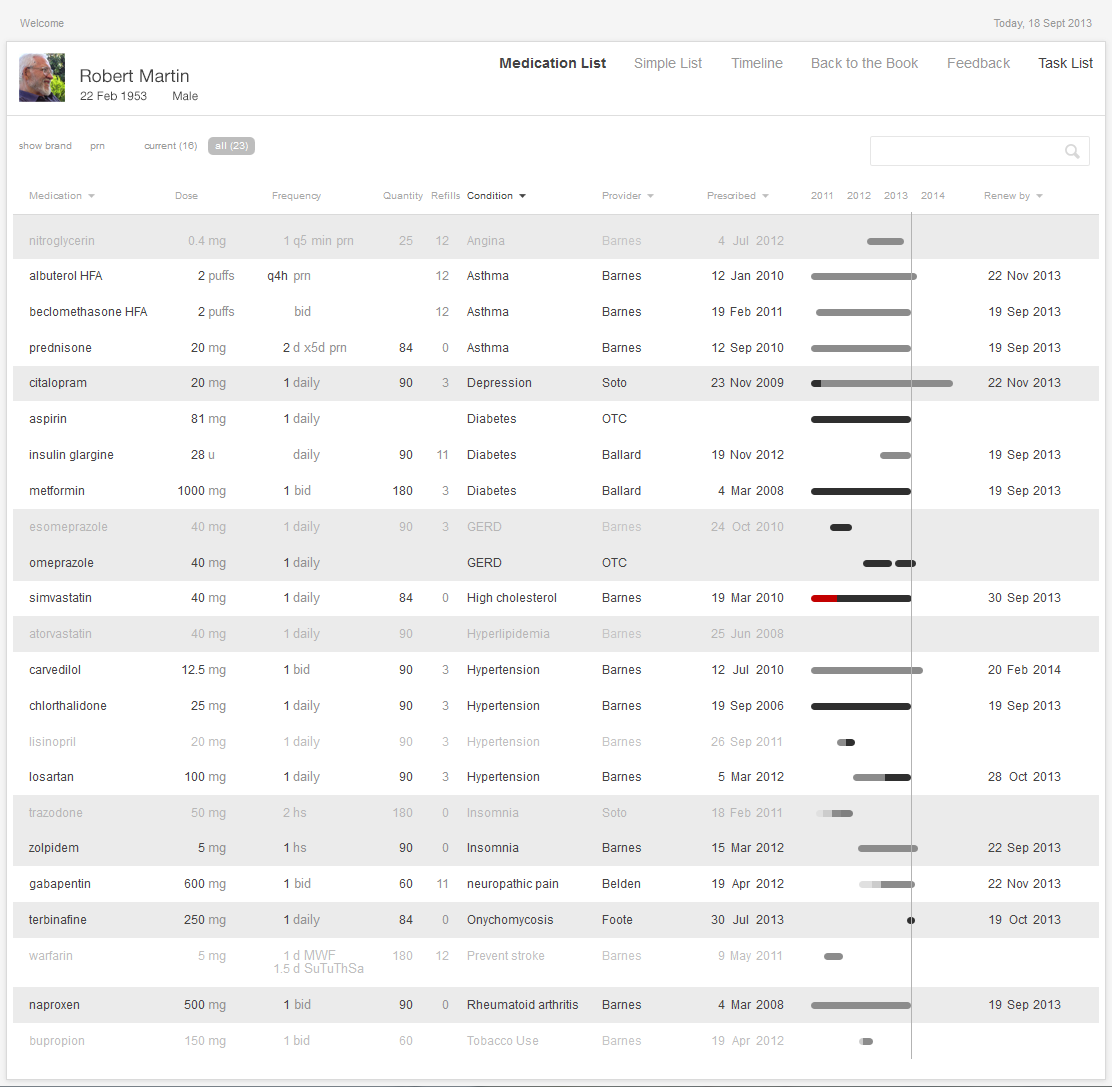Show only current (16) medications

[x=170, y=146]
